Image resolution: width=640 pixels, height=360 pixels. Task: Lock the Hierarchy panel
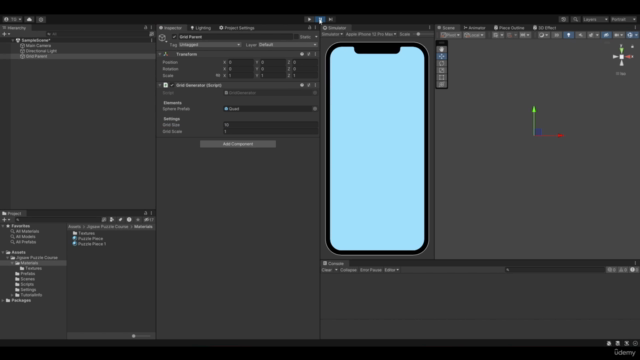point(145,28)
